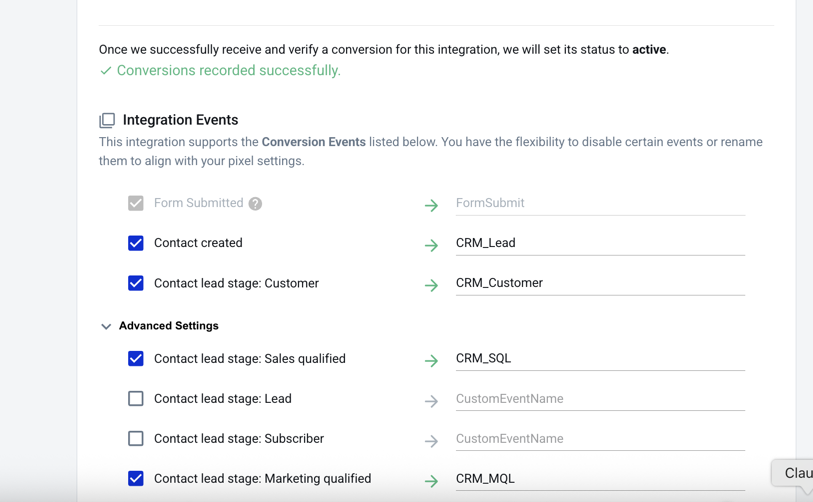Uncheck the Contact created checkbox
This screenshot has width=813, height=502.
136,243
